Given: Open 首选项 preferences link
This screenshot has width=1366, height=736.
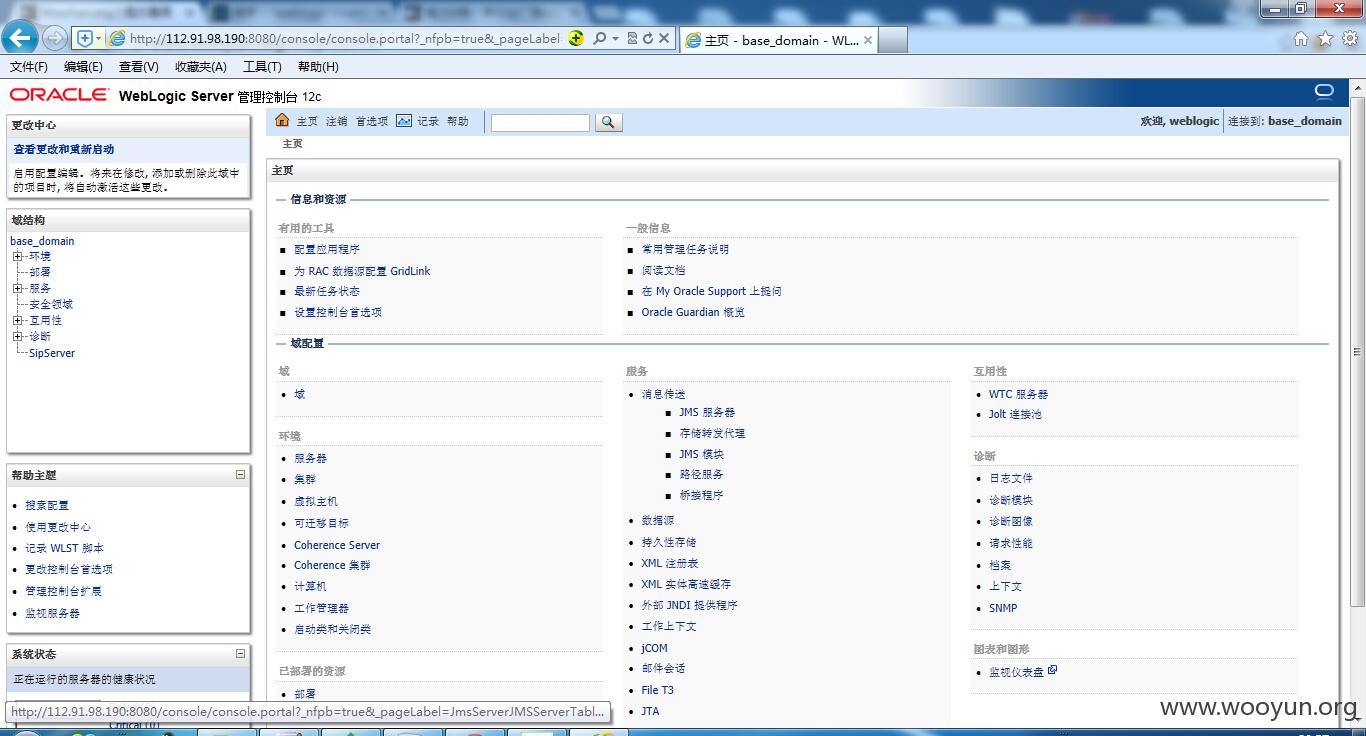Looking at the screenshot, I should click(371, 121).
